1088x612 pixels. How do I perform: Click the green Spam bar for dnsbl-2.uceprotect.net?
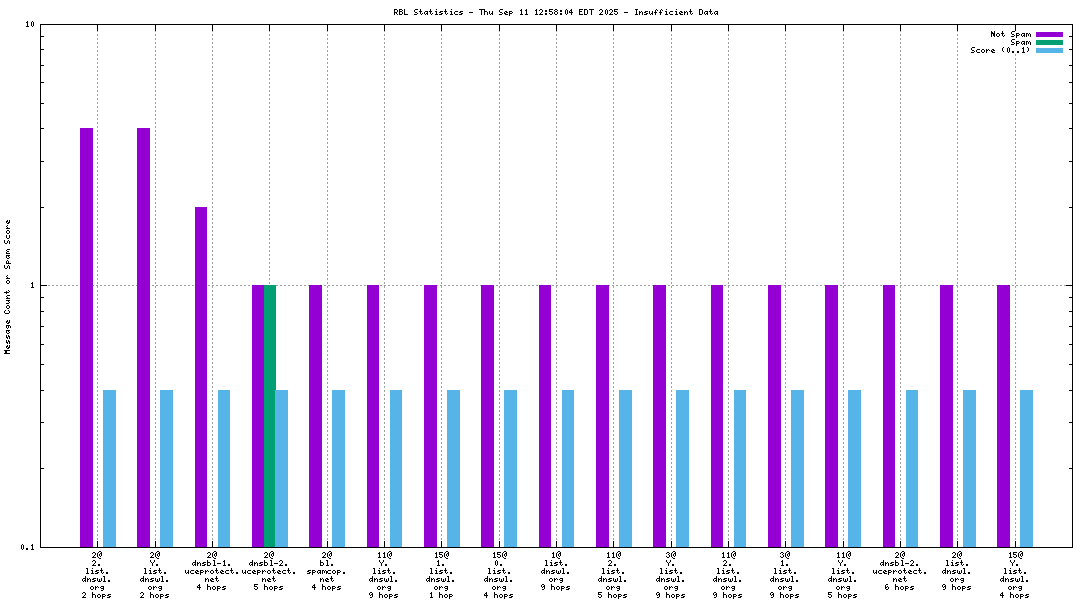coord(269,415)
